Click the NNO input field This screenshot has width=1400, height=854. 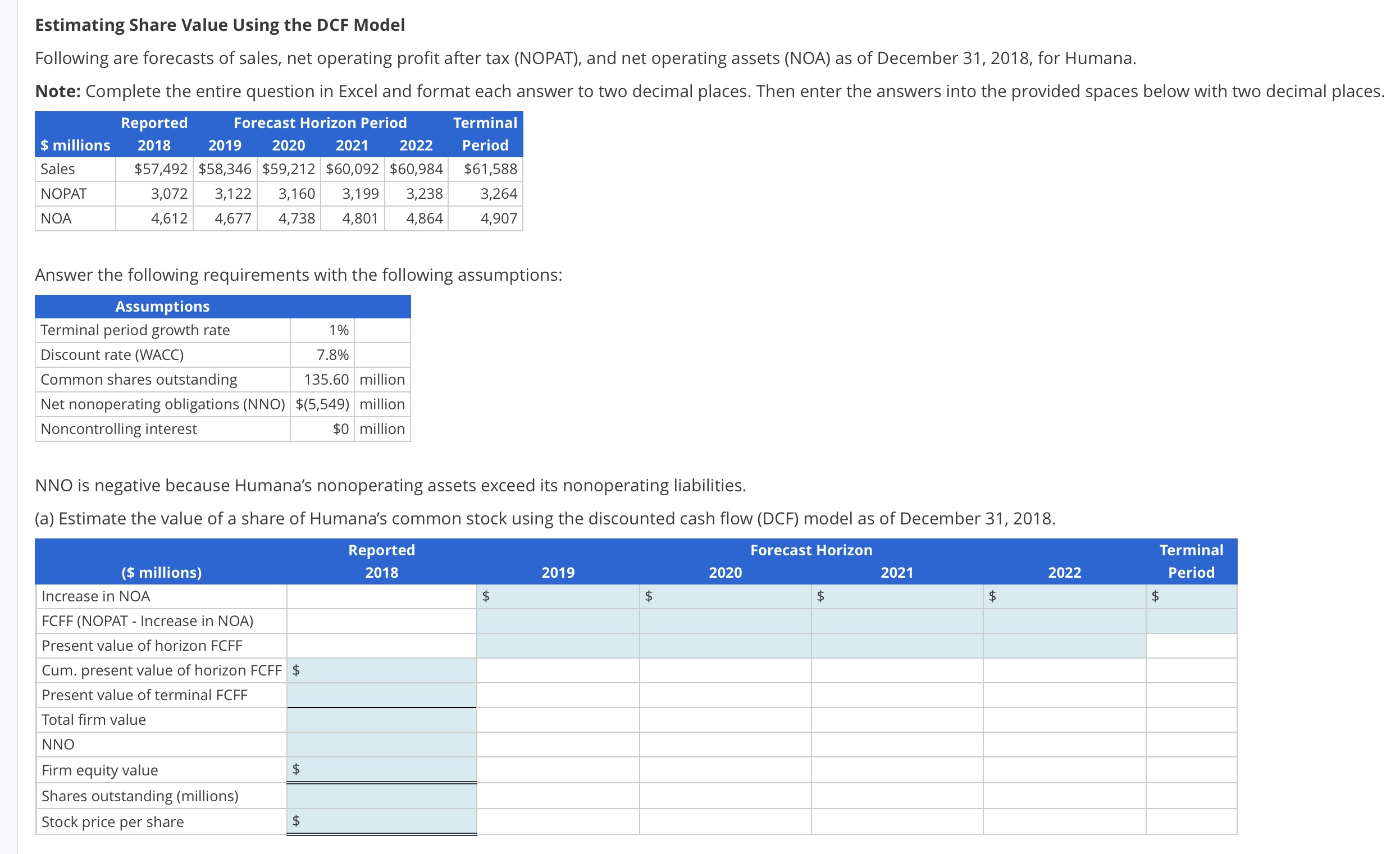382,745
